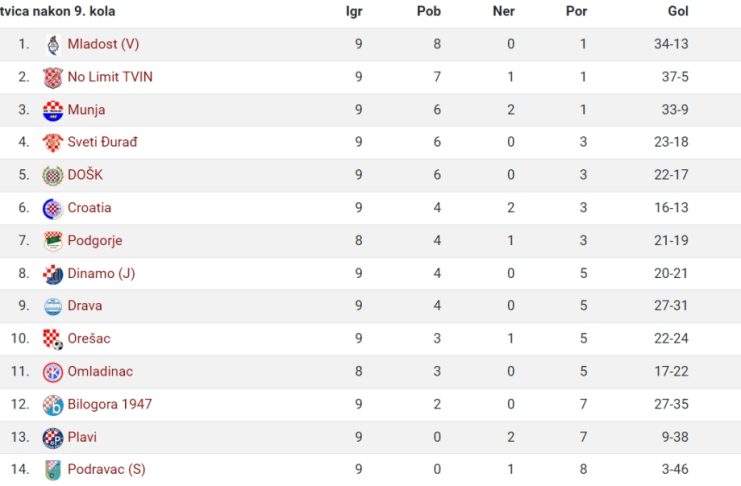Open the Podravac (S) team link
This screenshot has width=741, height=486.
click(x=107, y=469)
